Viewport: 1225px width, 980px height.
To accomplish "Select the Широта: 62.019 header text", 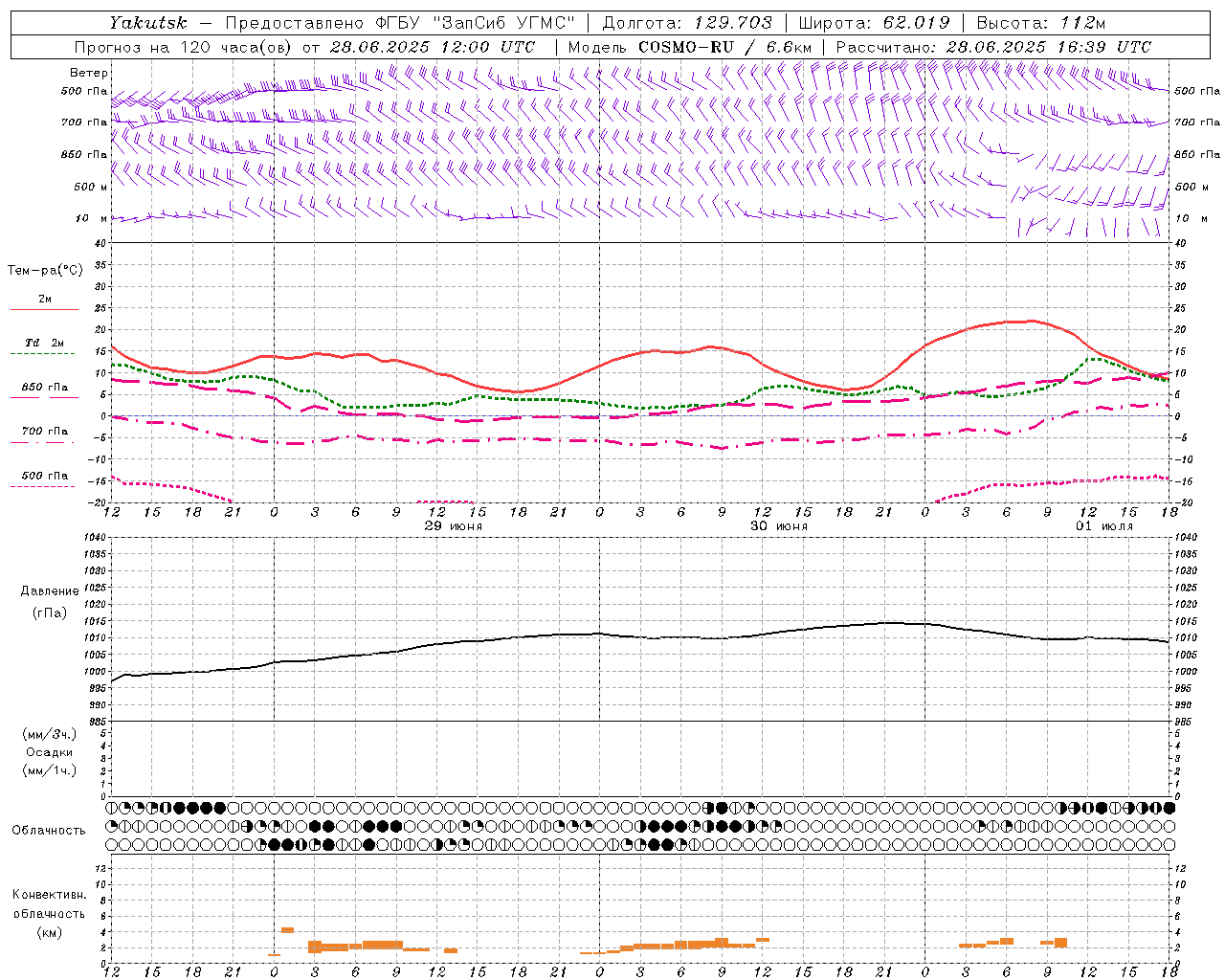I will [874, 23].
